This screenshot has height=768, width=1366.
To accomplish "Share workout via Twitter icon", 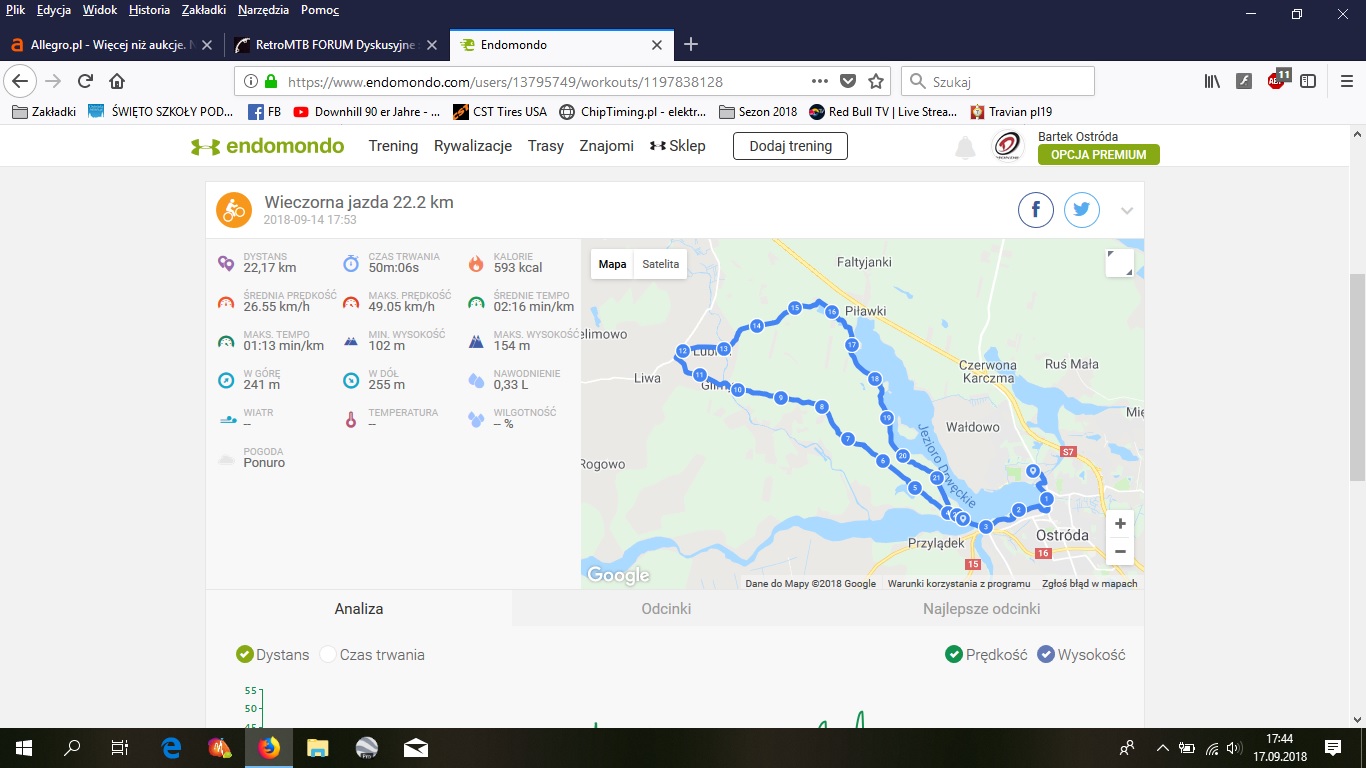I will pyautogui.click(x=1081, y=210).
